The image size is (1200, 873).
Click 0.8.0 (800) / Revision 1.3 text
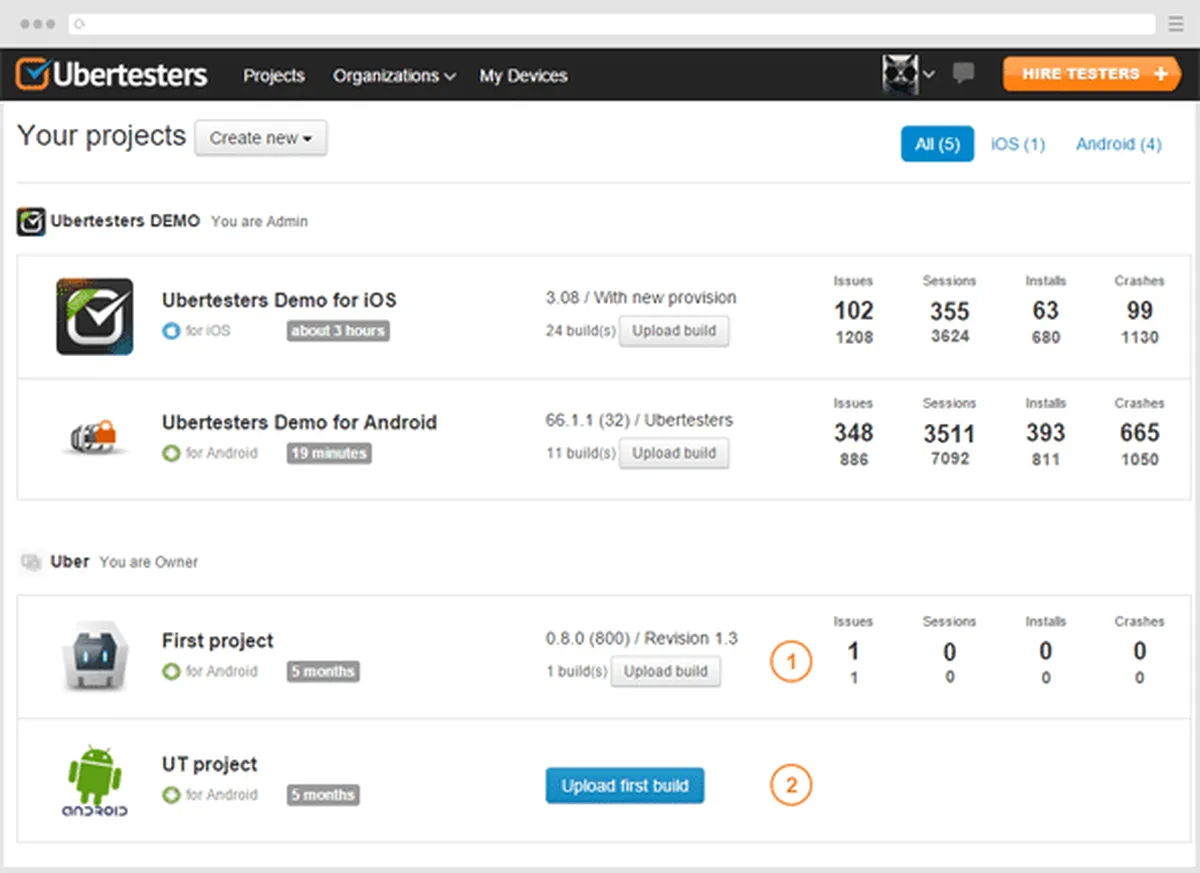point(641,639)
